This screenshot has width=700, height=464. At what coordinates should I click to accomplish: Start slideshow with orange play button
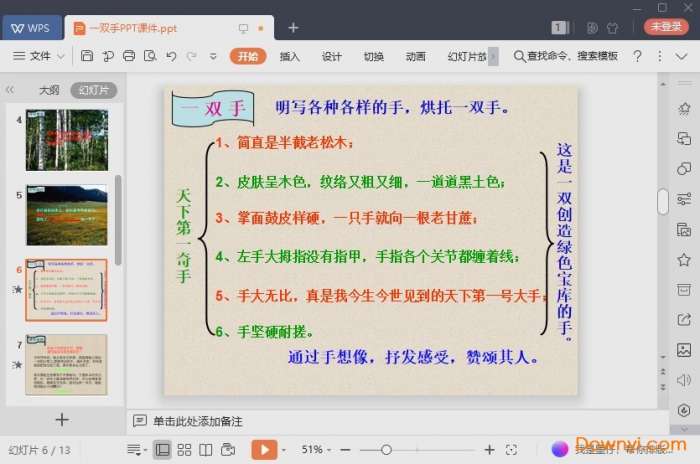263,450
